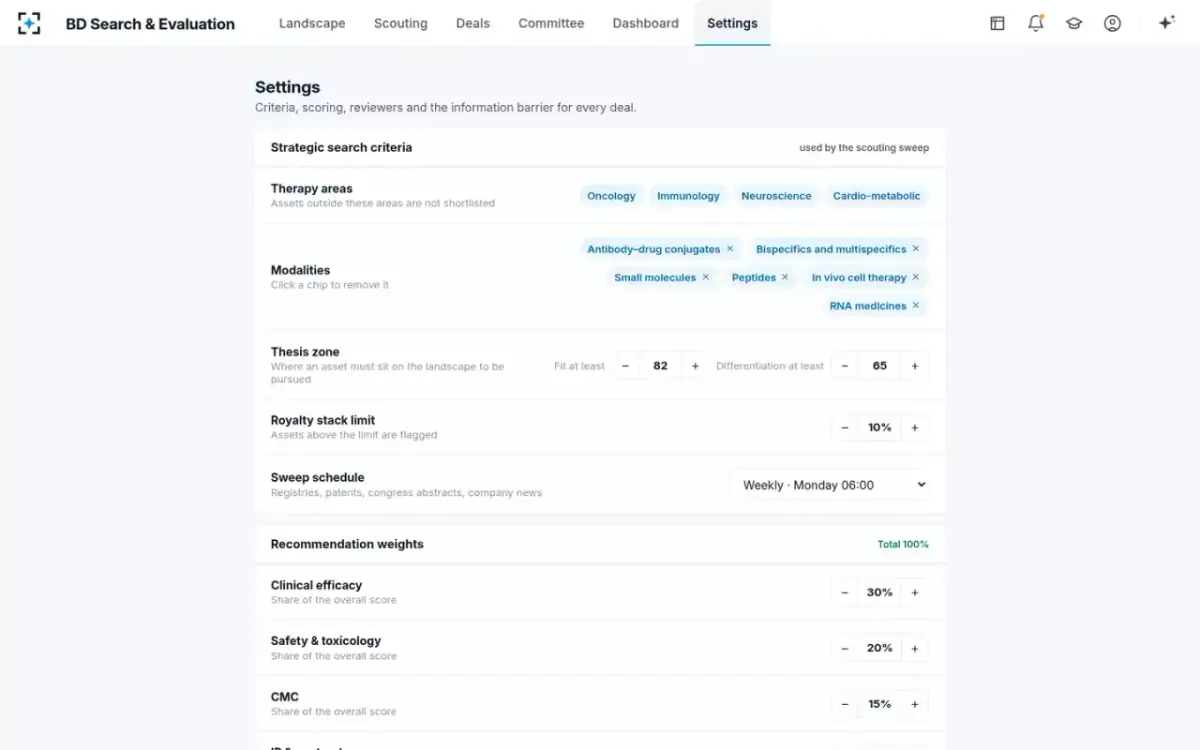The image size is (1200, 750).
Task: Toggle the Oncology therapy area chip
Action: pyautogui.click(x=611, y=196)
